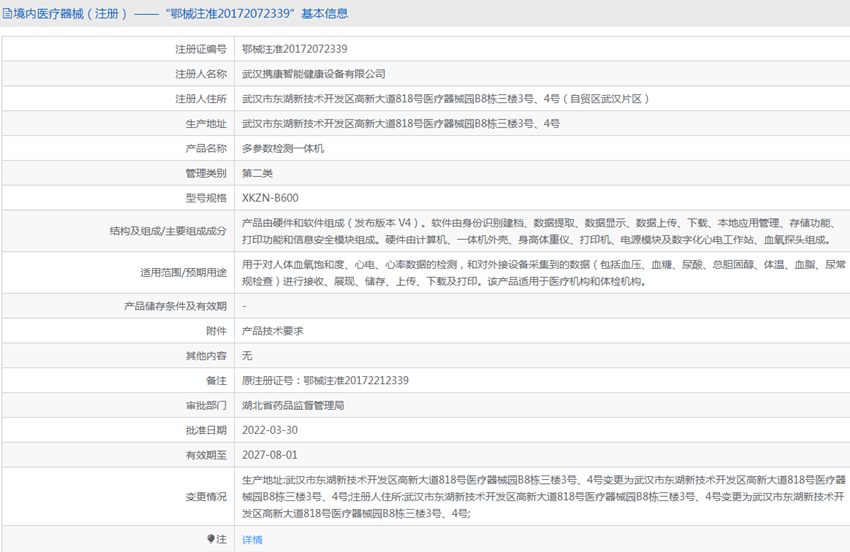This screenshot has height=552, width=850.
Task: Click the page title 境内医疗器械（注册）
Action: coord(70,14)
